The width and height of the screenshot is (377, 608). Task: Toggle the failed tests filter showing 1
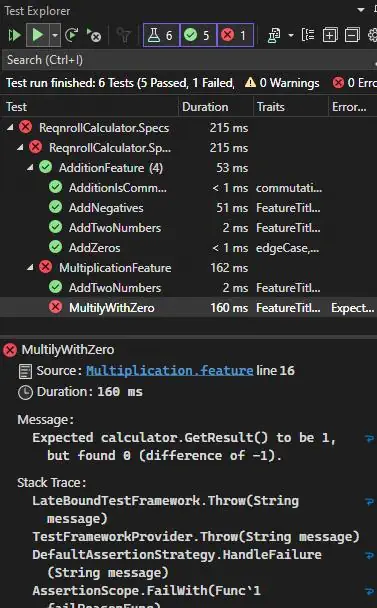pyautogui.click(x=235, y=35)
